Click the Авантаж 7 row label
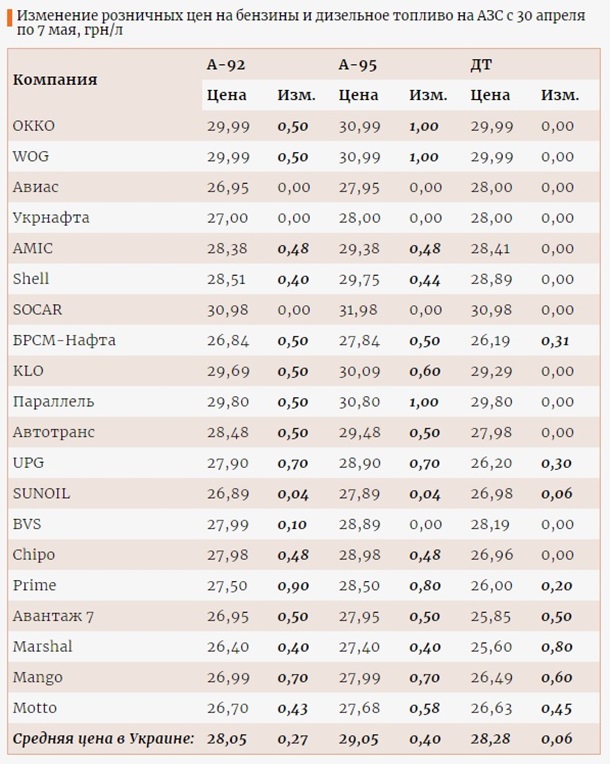 [51, 616]
